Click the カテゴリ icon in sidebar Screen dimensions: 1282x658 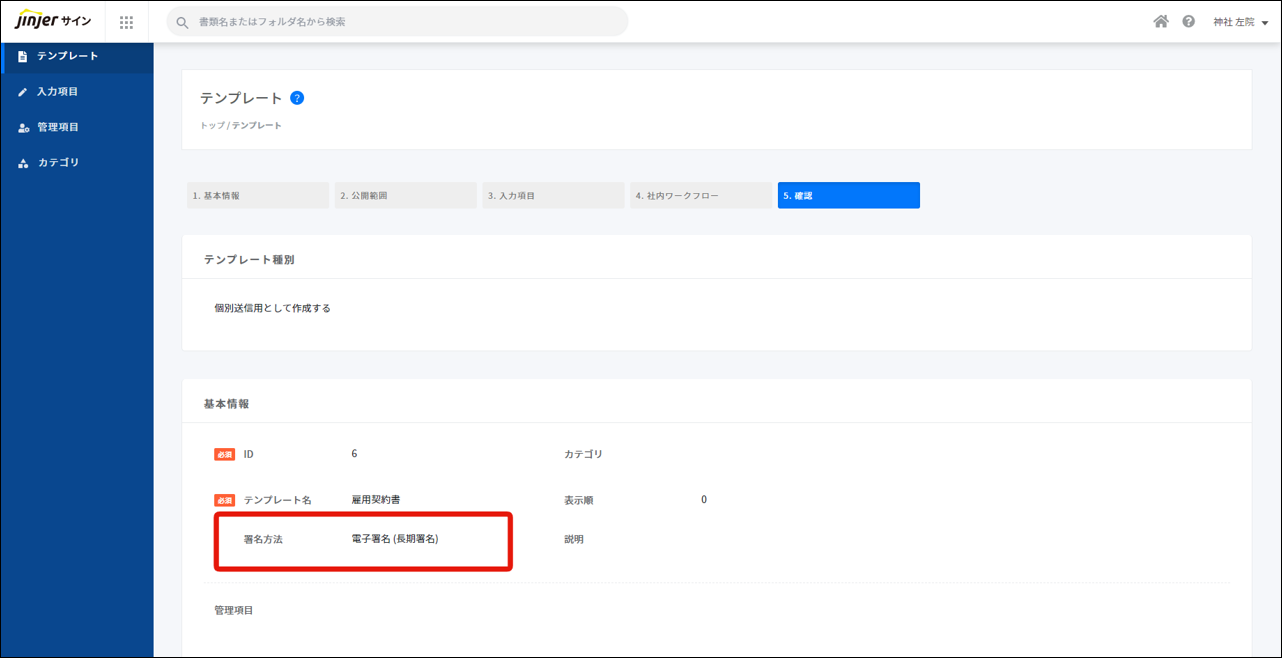point(23,163)
